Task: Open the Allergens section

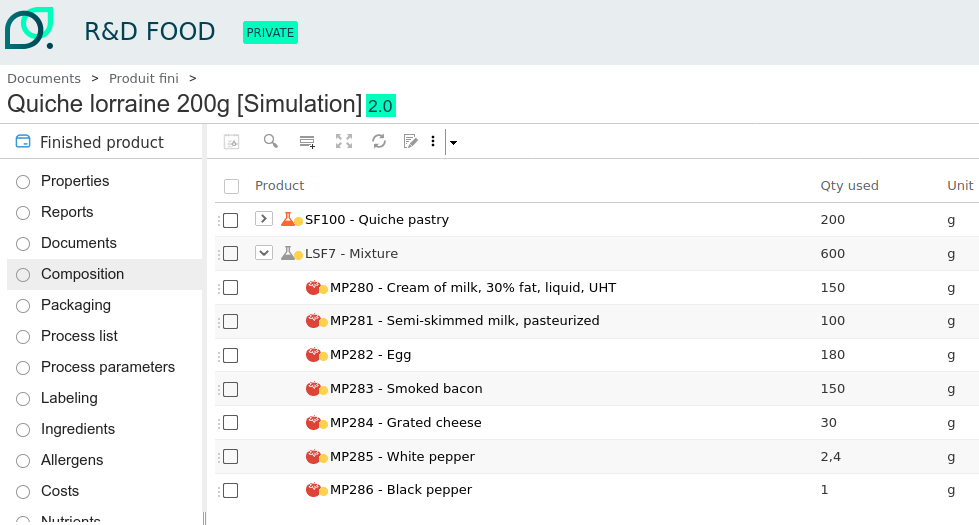Action: (x=72, y=460)
